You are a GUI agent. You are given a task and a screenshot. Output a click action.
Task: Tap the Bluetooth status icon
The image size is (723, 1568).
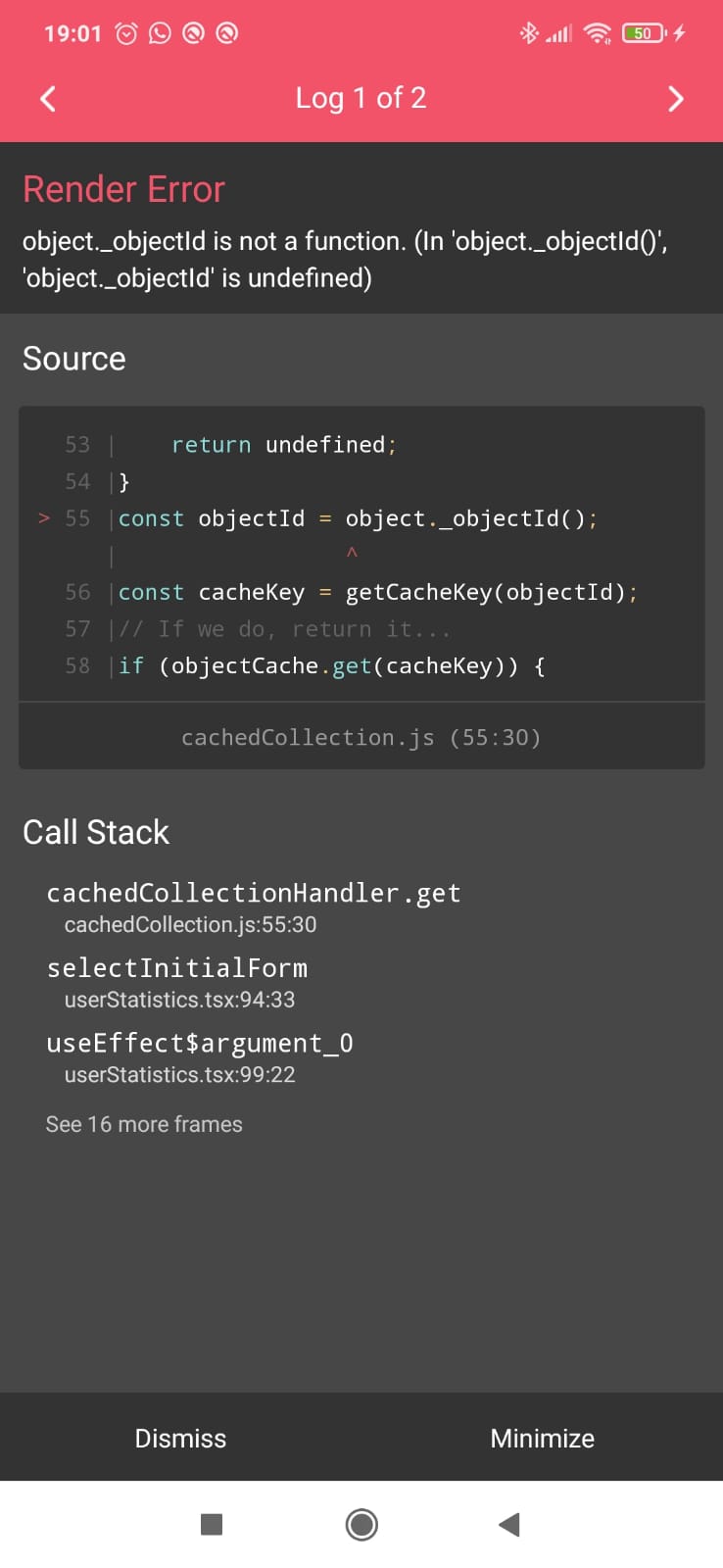tap(528, 33)
